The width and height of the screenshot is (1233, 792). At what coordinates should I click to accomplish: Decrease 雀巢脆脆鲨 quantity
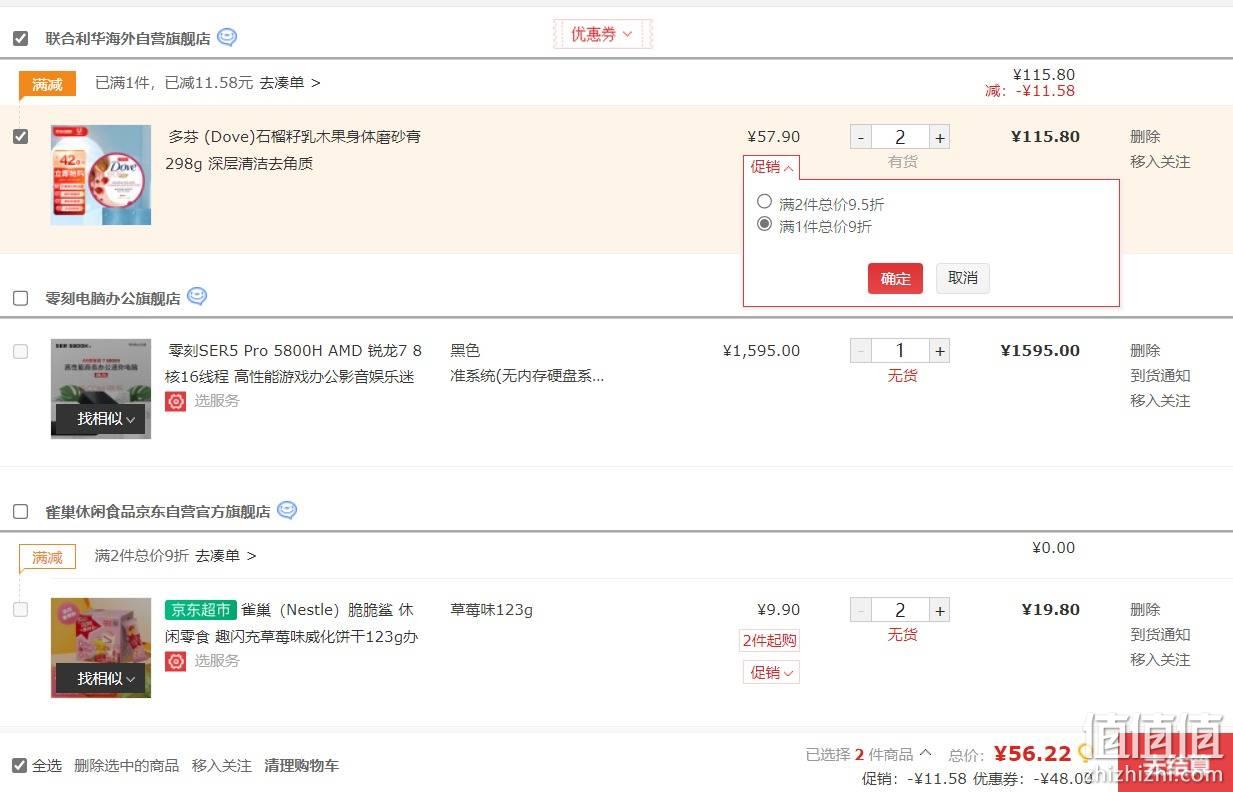point(860,610)
